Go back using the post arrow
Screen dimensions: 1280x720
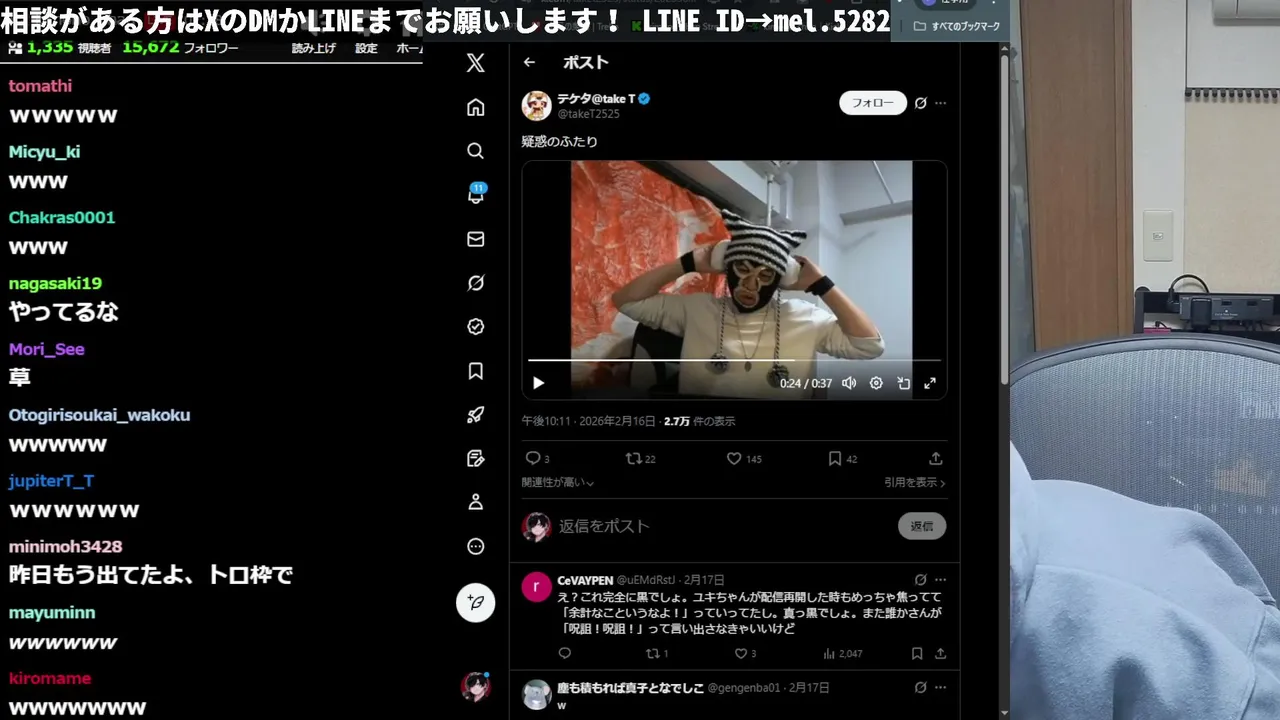coord(530,62)
